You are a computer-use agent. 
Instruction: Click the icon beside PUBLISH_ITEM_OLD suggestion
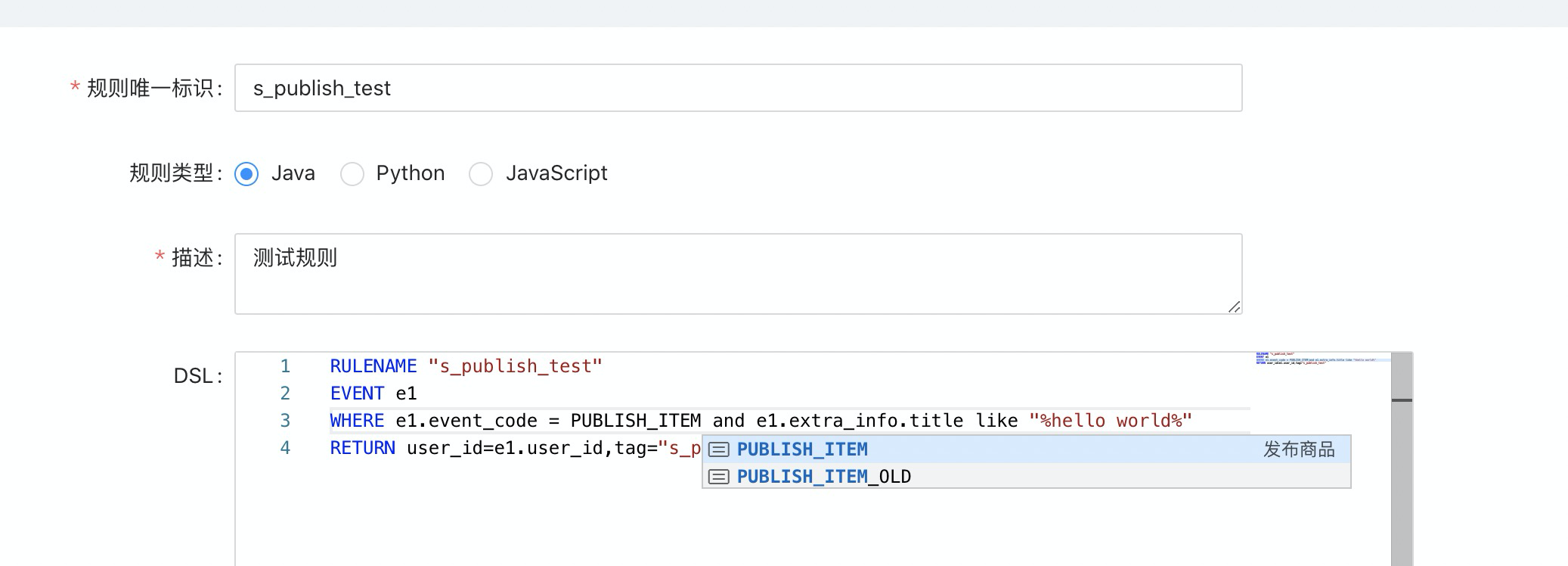pyautogui.click(x=718, y=477)
